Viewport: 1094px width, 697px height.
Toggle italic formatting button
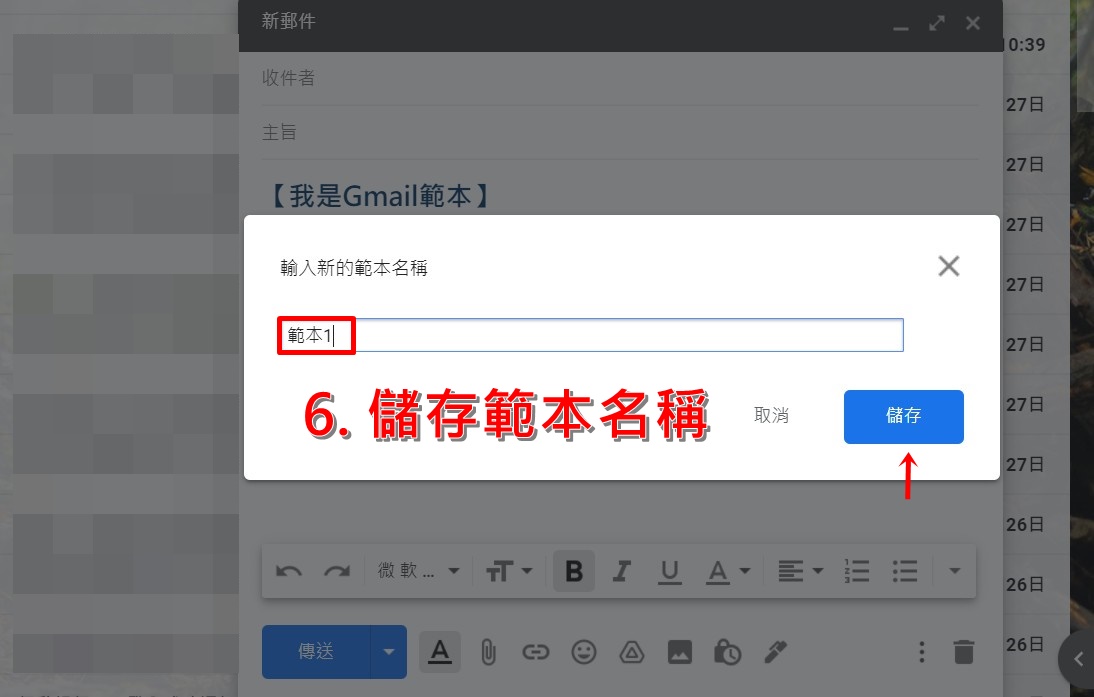(621, 571)
